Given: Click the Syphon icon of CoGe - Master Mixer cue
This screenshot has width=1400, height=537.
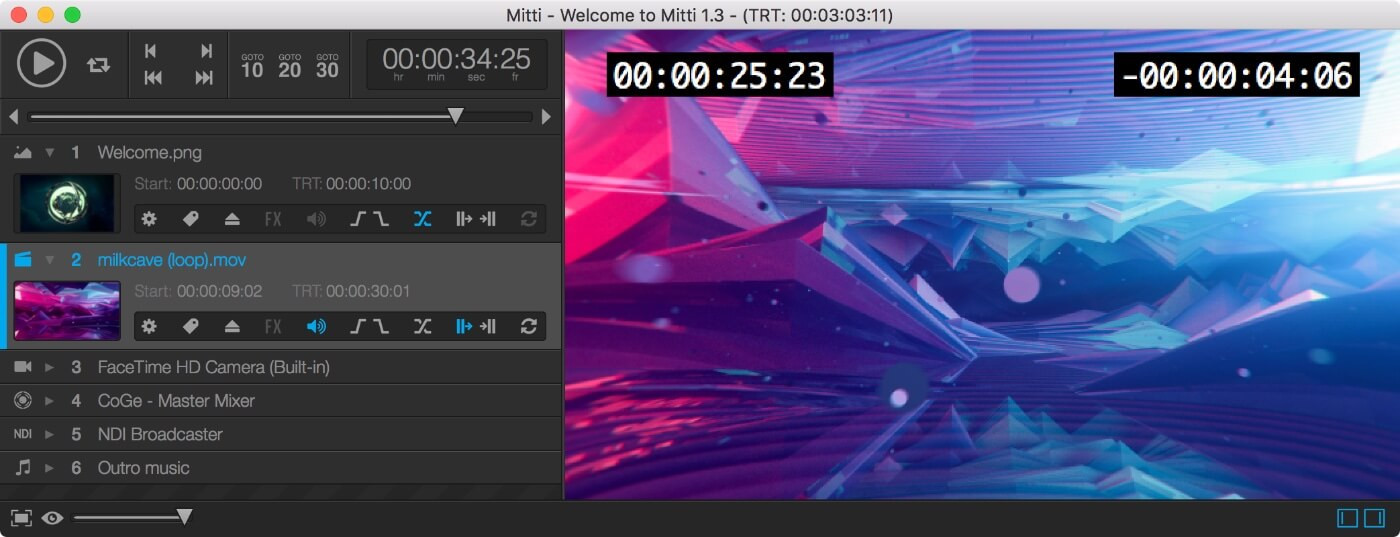Looking at the screenshot, I should [x=23, y=400].
